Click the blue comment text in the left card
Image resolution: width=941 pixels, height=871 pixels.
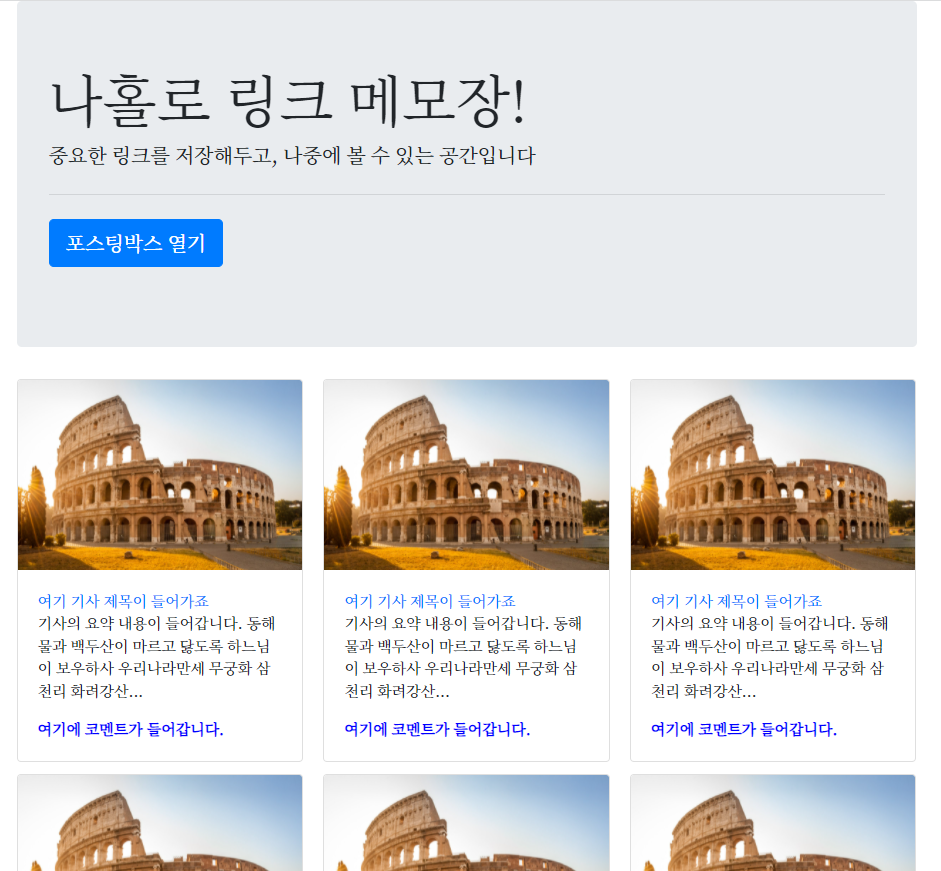(130, 729)
